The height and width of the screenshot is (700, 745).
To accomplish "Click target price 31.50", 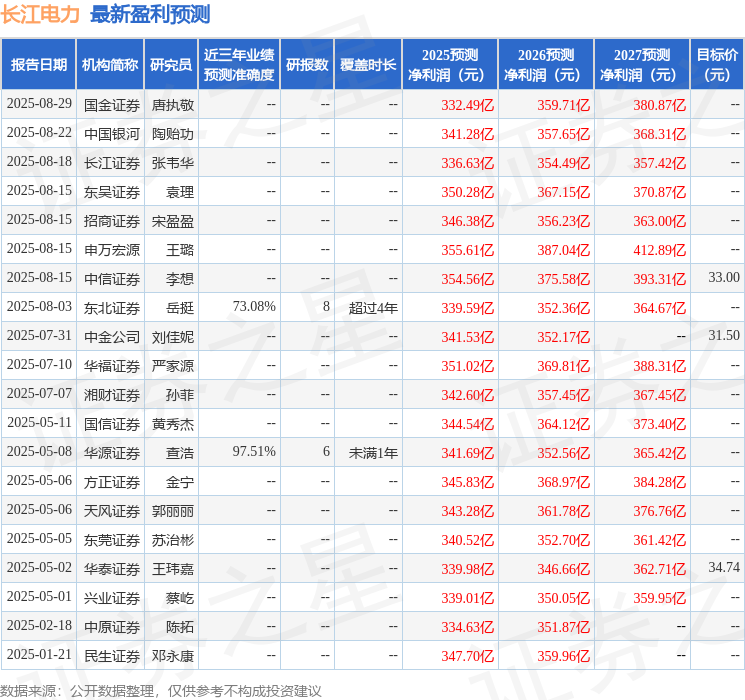I will click(x=724, y=335).
